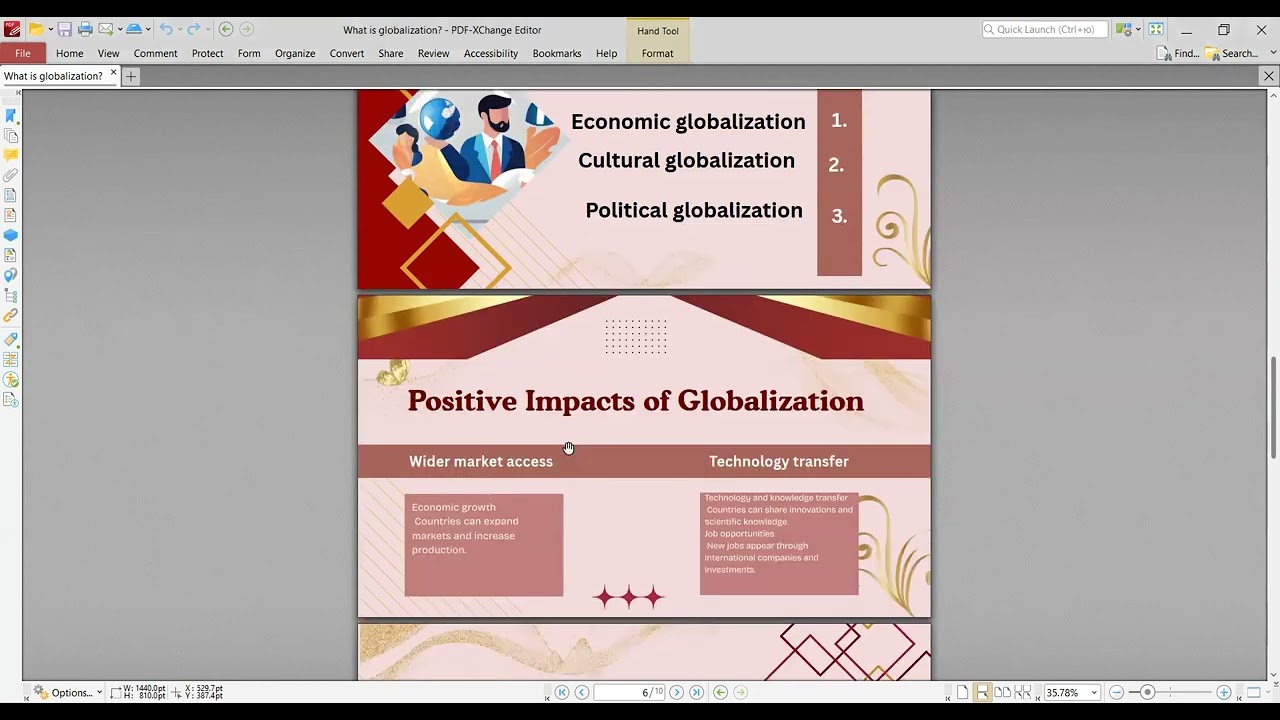The height and width of the screenshot is (720, 1280).
Task: Open the Organize ribbon tab
Action: click(x=295, y=53)
